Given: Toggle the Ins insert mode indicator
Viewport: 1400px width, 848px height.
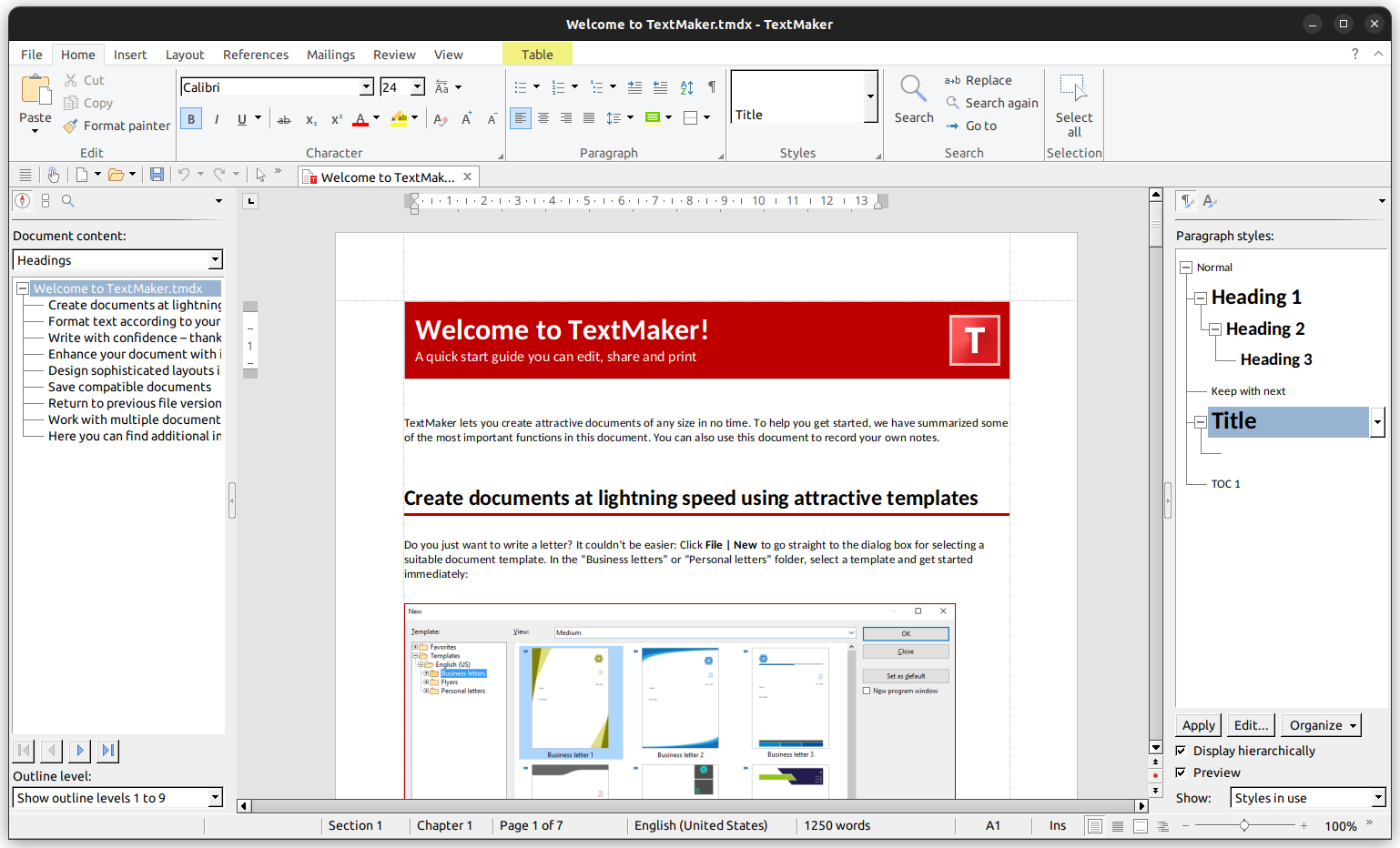Looking at the screenshot, I should [x=1057, y=825].
